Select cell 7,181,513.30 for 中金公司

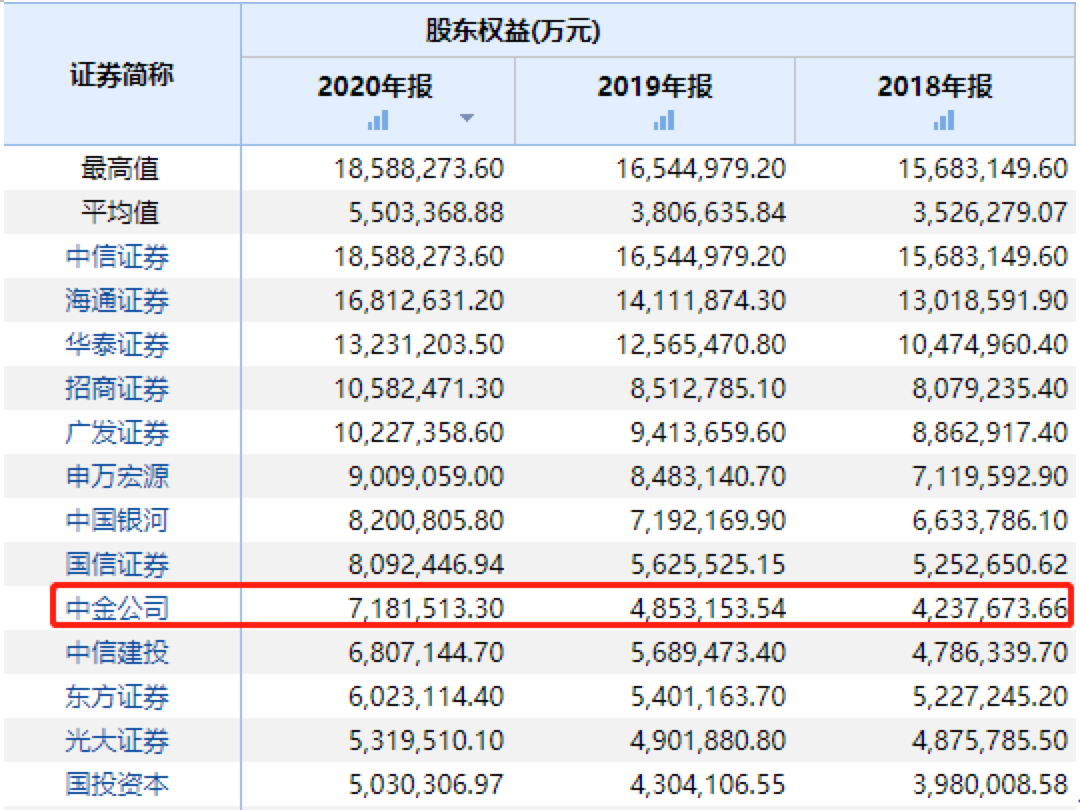click(x=426, y=609)
